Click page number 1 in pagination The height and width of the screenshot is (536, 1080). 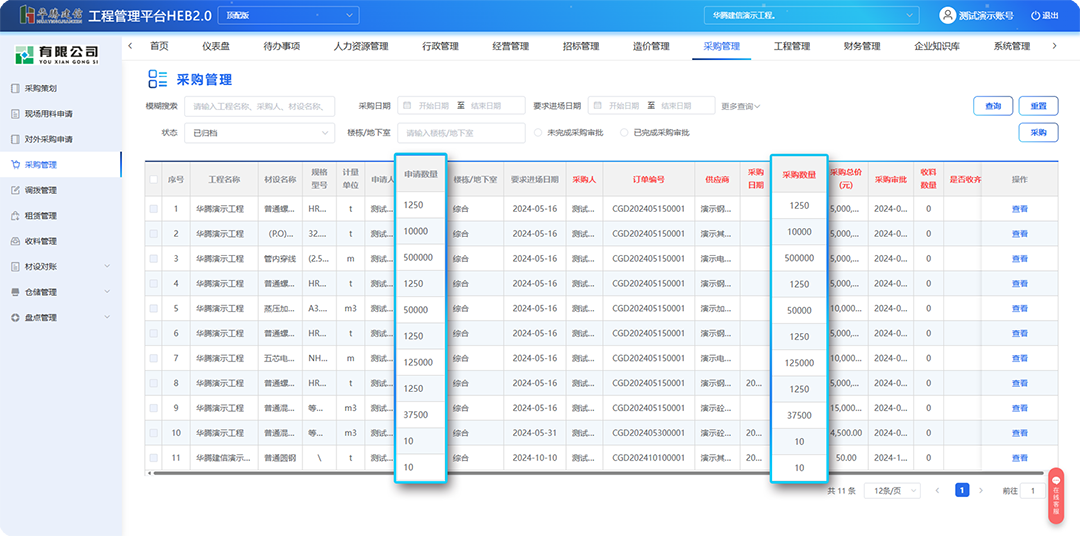click(962, 490)
